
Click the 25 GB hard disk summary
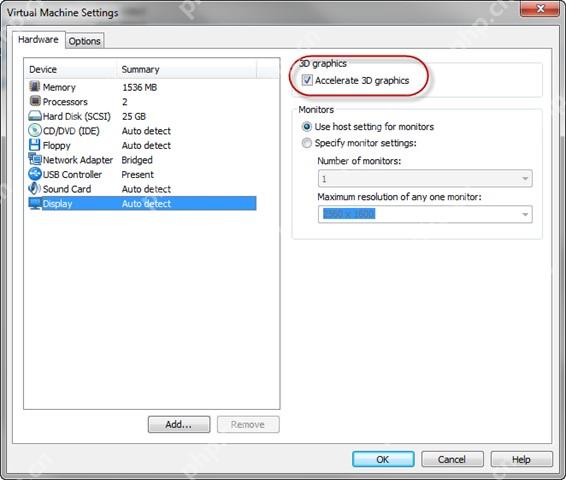point(134,116)
